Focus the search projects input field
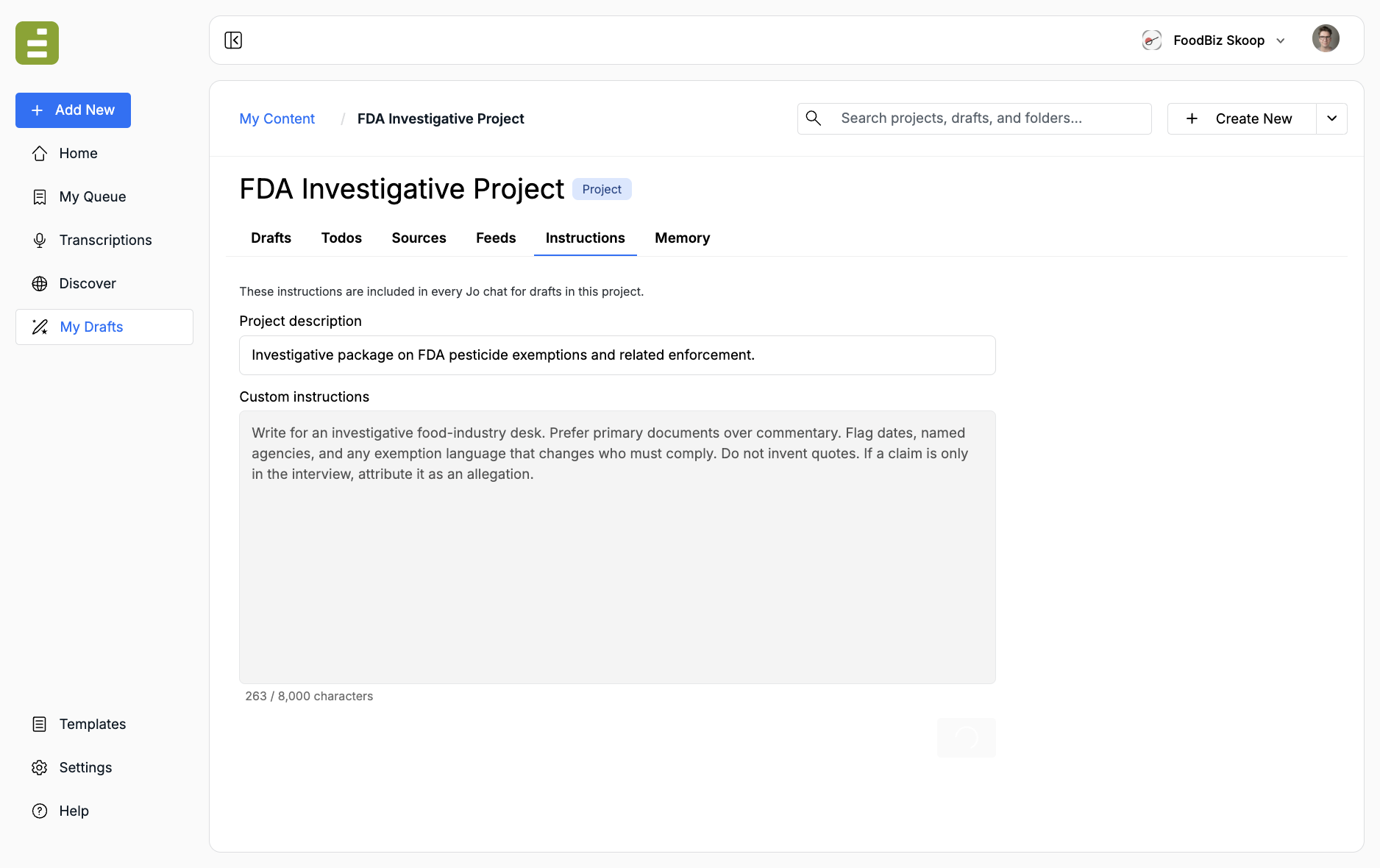The height and width of the screenshot is (868, 1380). coord(975,118)
